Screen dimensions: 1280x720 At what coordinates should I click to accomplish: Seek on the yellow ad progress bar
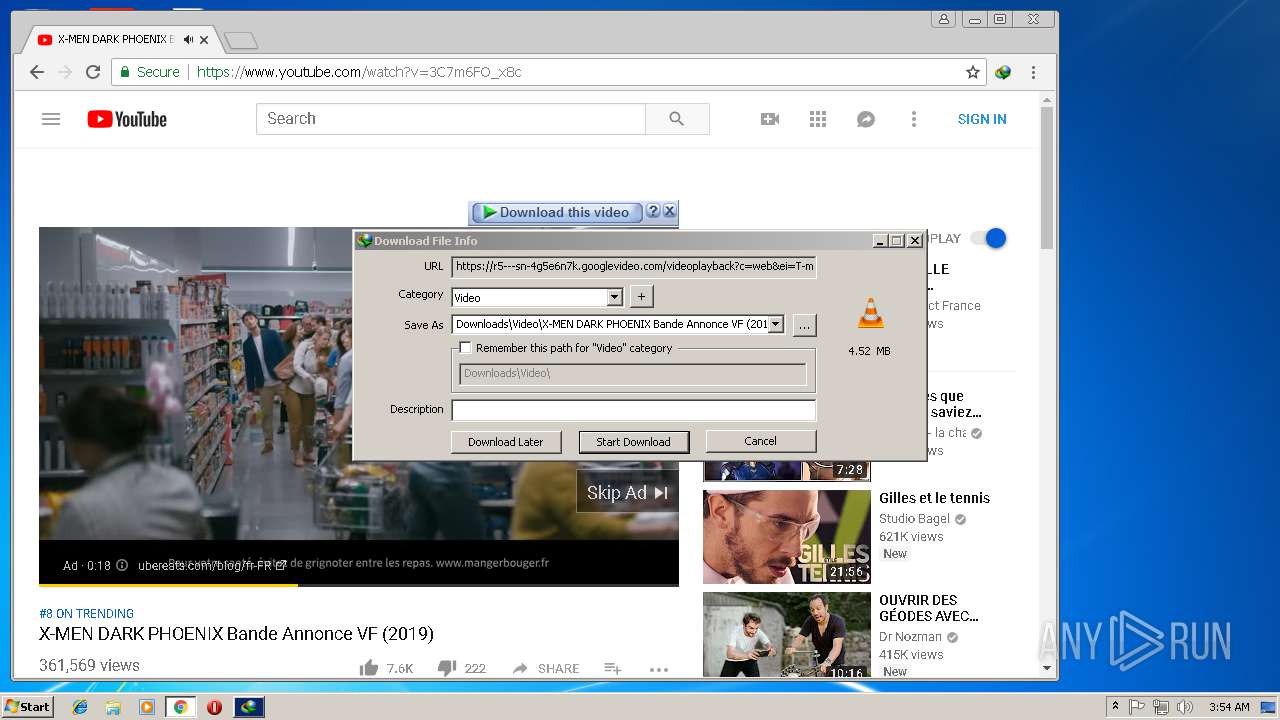[359, 584]
